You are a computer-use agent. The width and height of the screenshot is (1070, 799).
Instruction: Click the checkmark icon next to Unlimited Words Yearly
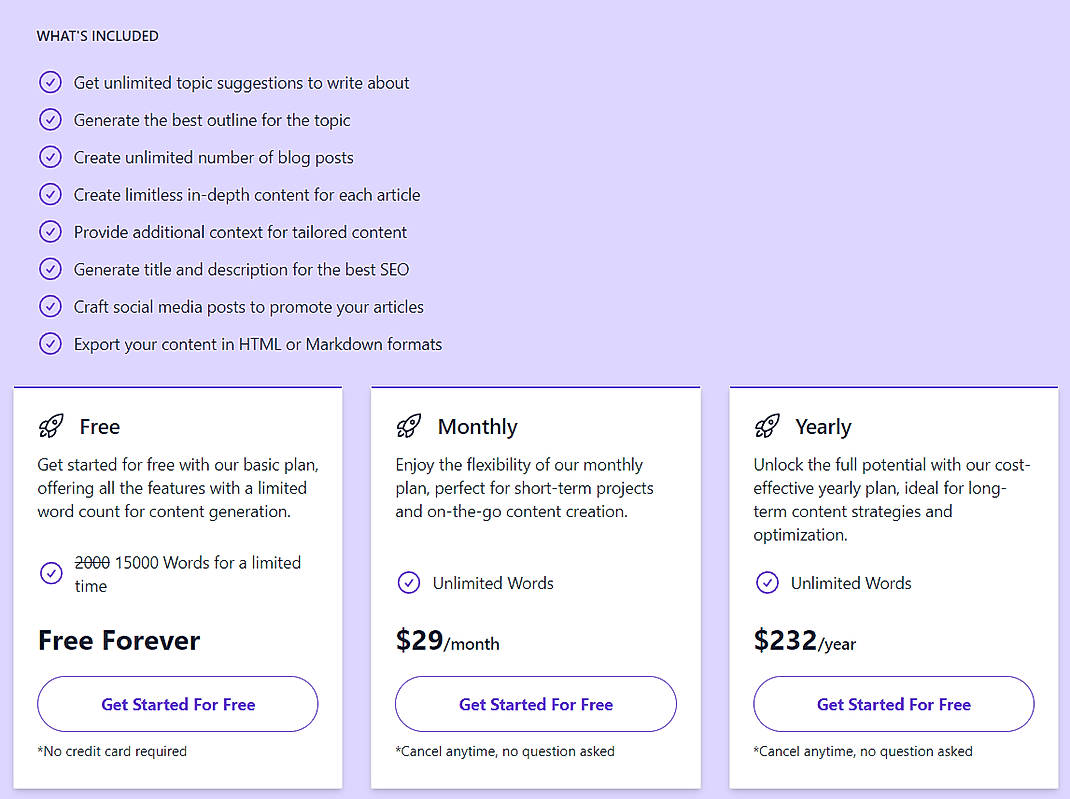[x=767, y=583]
